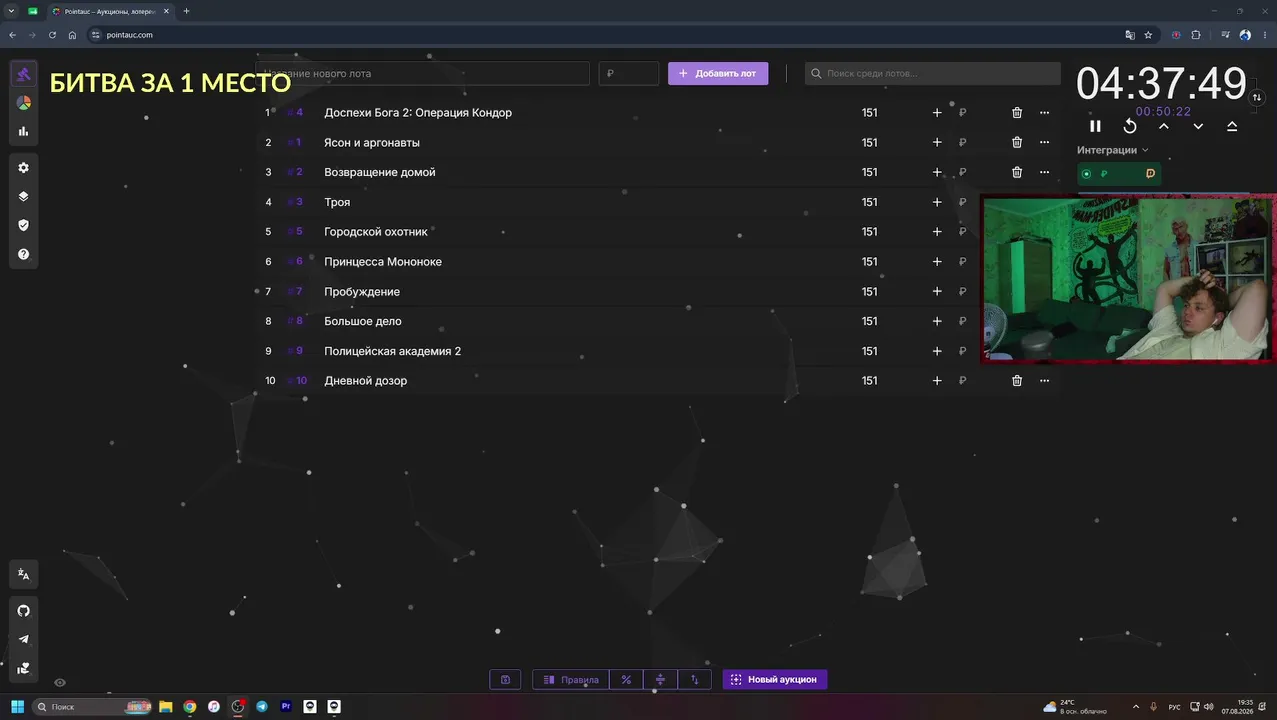Click the percent button in bottom toolbar

coord(626,680)
